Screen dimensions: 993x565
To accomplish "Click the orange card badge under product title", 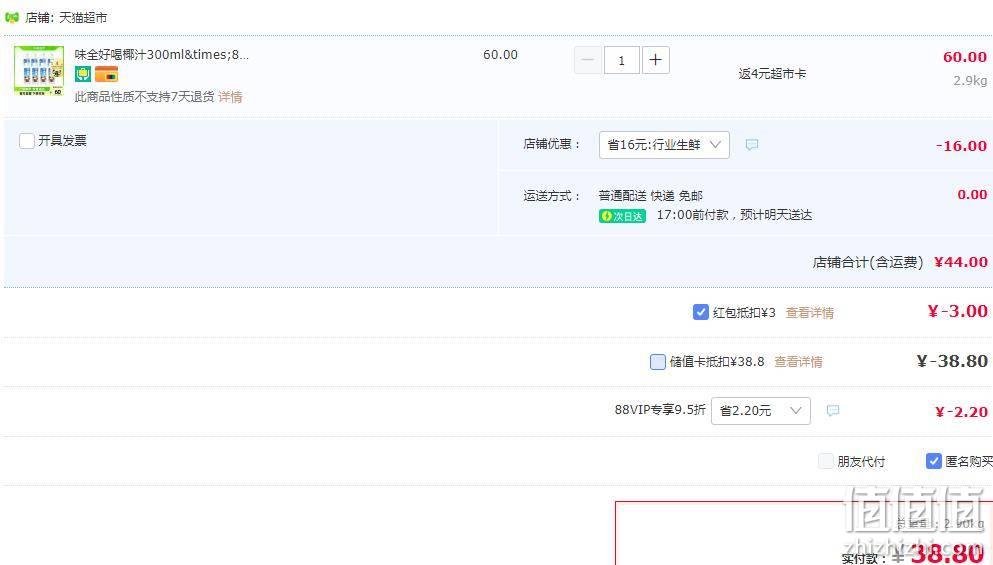I will (x=106, y=74).
